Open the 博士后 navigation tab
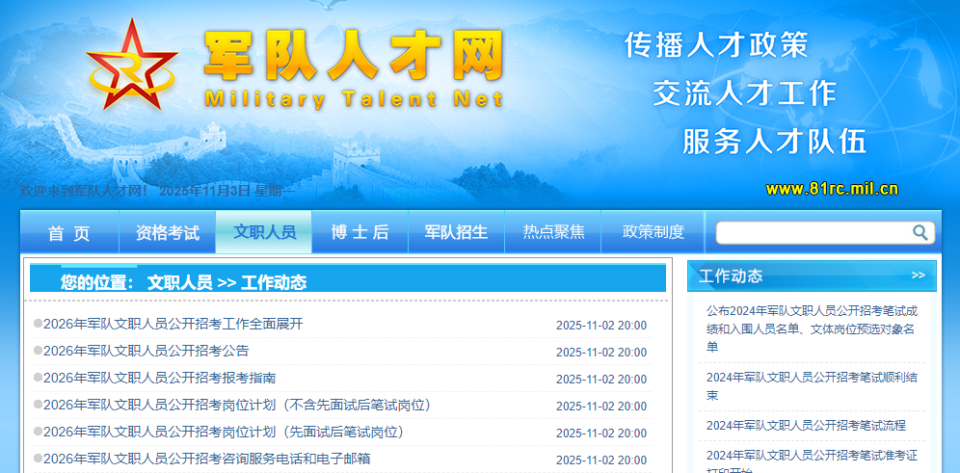This screenshot has height=473, width=960. coord(360,233)
